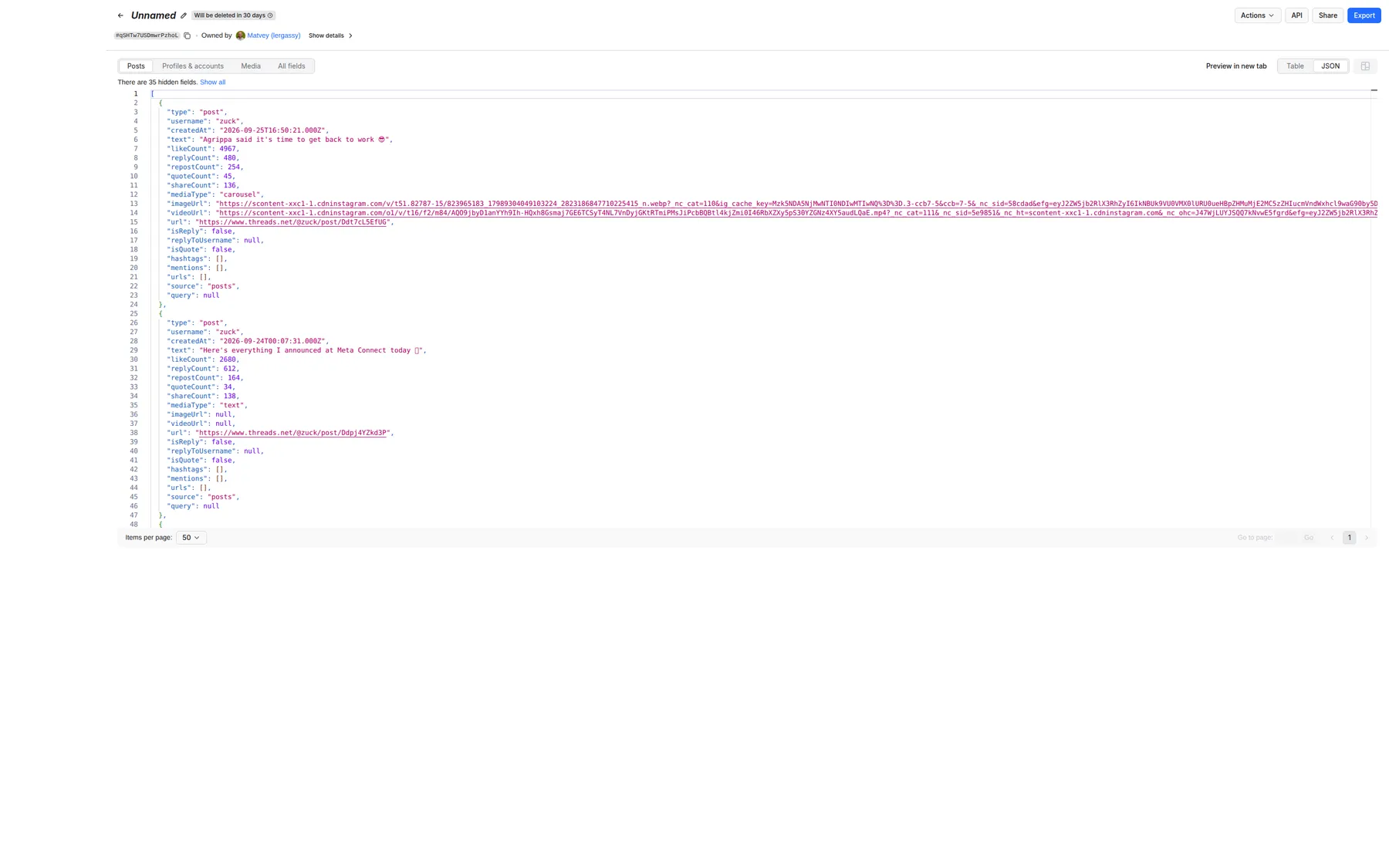Click the info icon in the deletion notice
Viewport: 1389px width, 868px height.
click(x=270, y=15)
